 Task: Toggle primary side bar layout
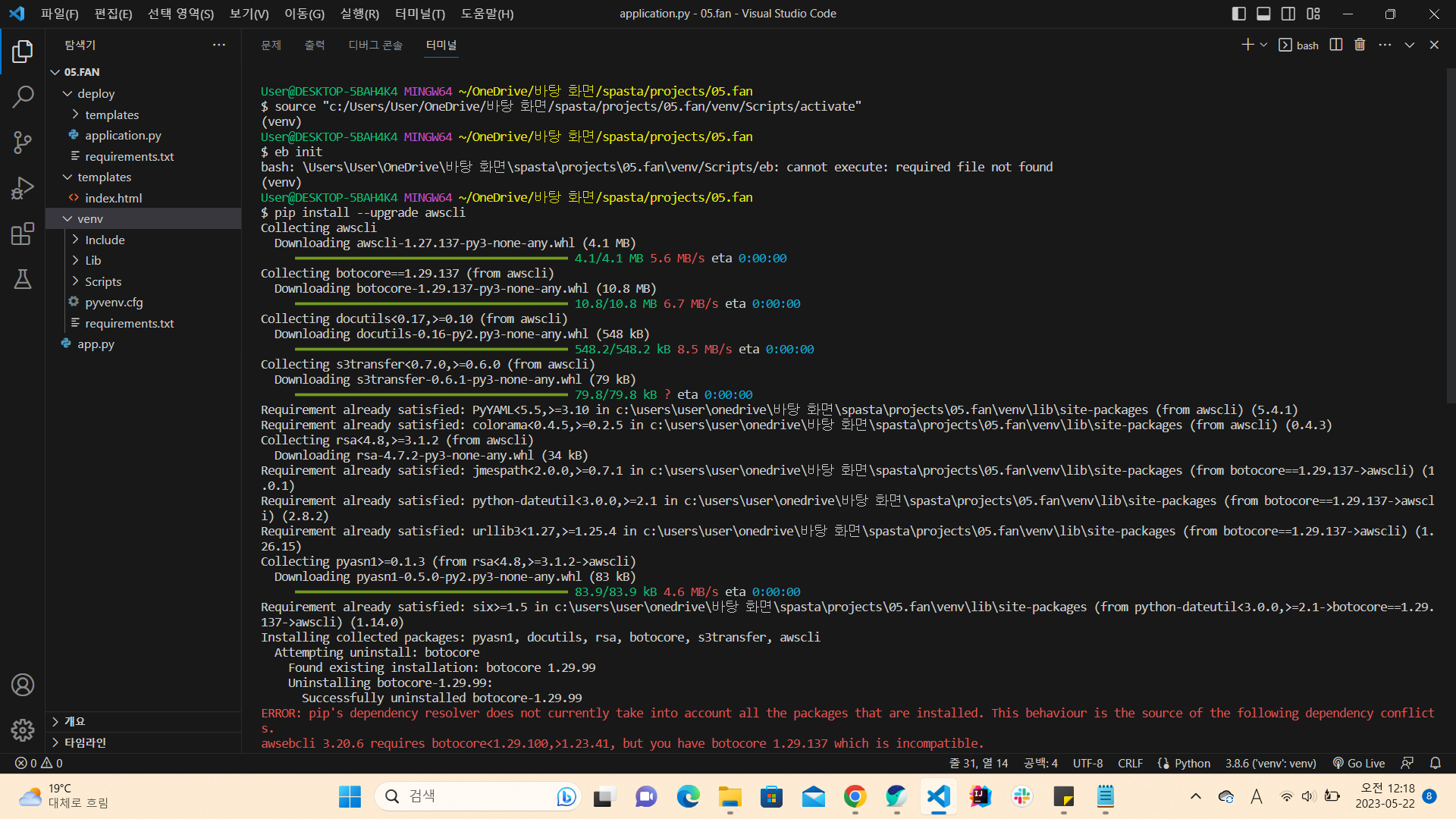point(1238,14)
